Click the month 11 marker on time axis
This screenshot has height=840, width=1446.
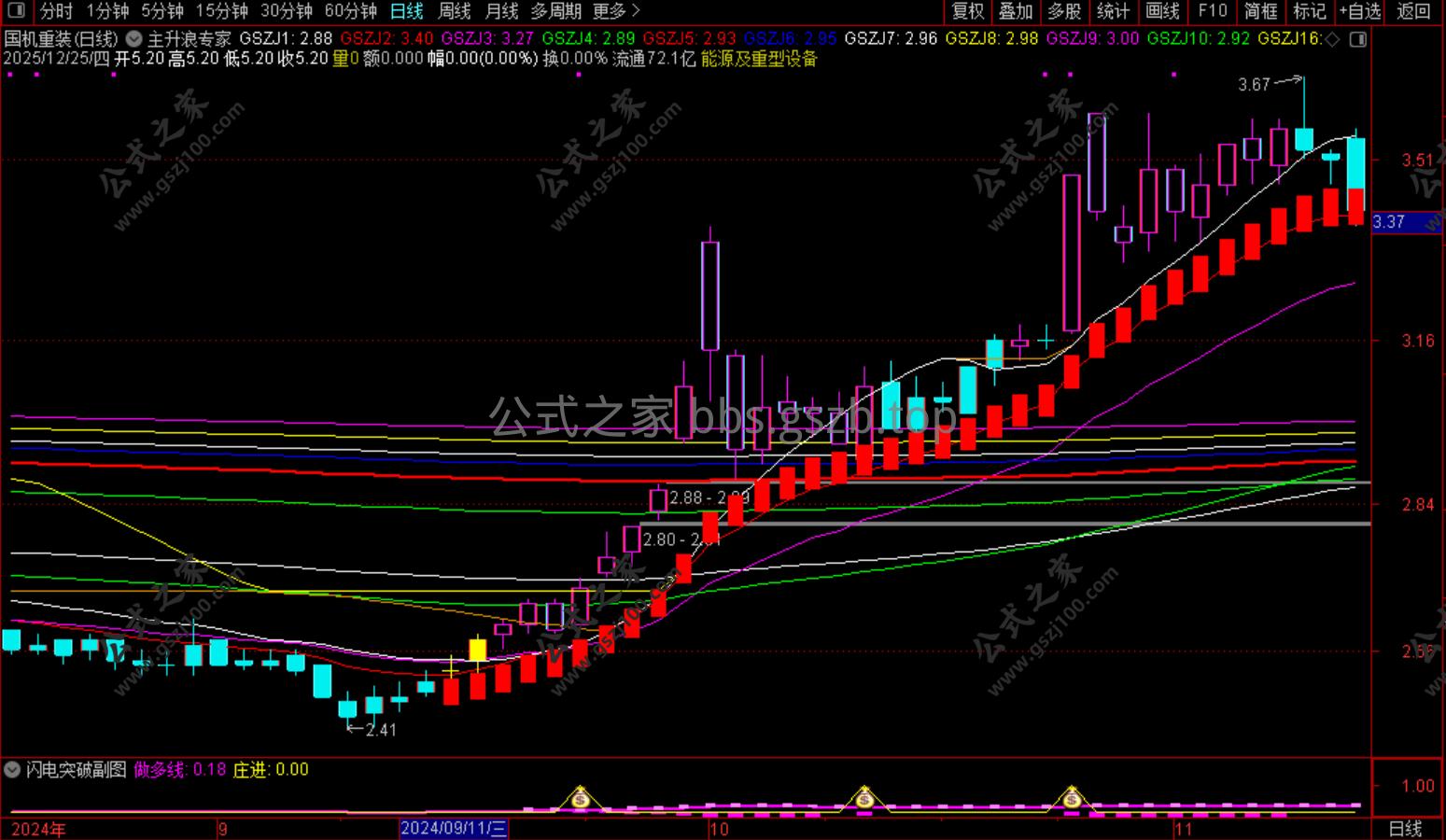pyautogui.click(x=1183, y=829)
